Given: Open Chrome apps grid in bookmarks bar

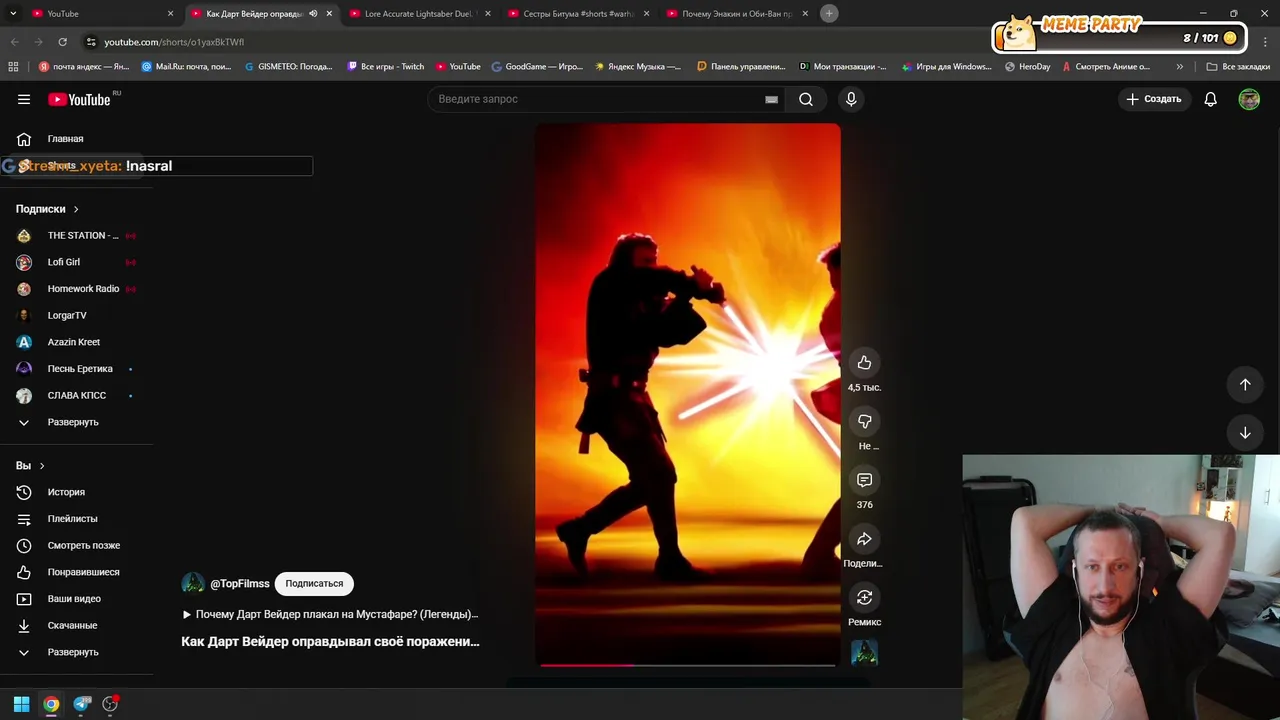Looking at the screenshot, I should (13, 67).
